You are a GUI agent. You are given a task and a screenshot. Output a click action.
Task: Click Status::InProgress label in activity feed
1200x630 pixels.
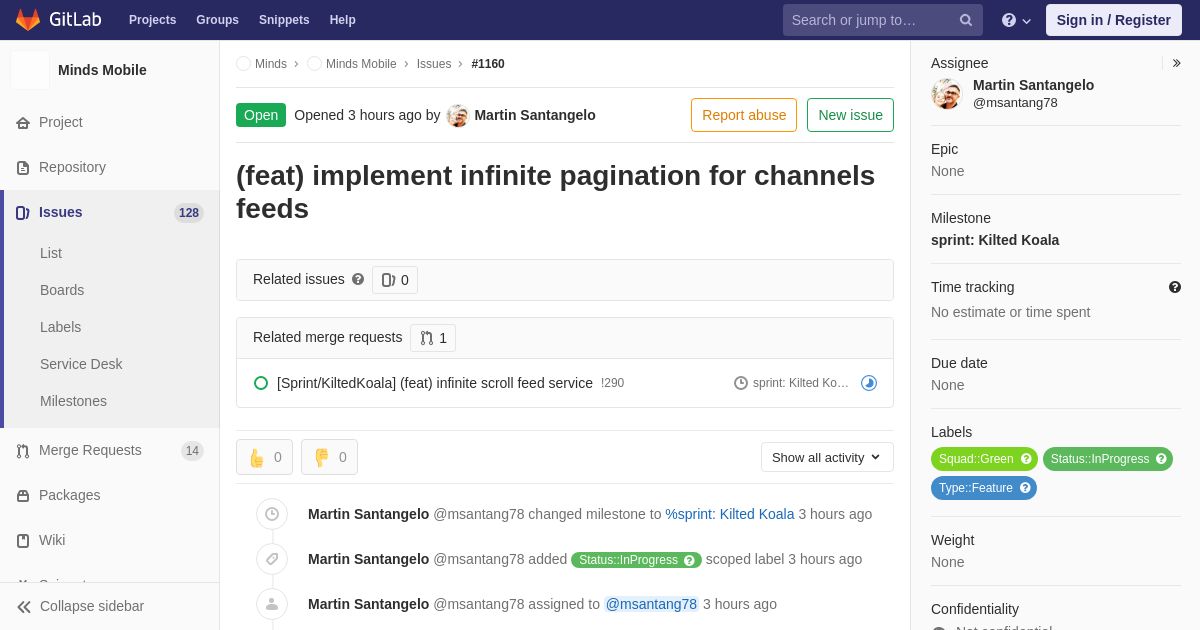[x=636, y=560]
